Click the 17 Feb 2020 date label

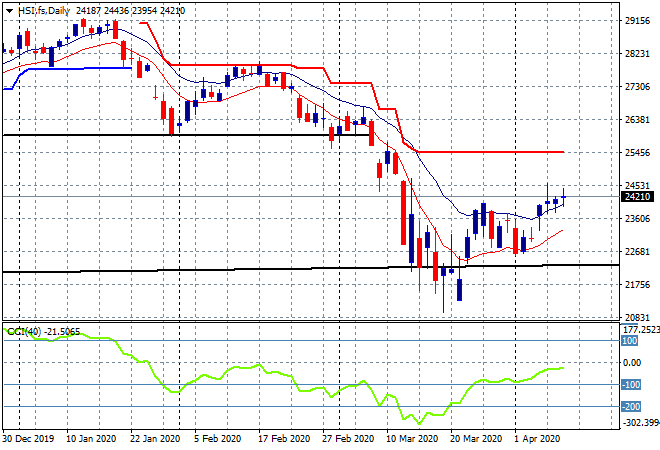pos(284,439)
